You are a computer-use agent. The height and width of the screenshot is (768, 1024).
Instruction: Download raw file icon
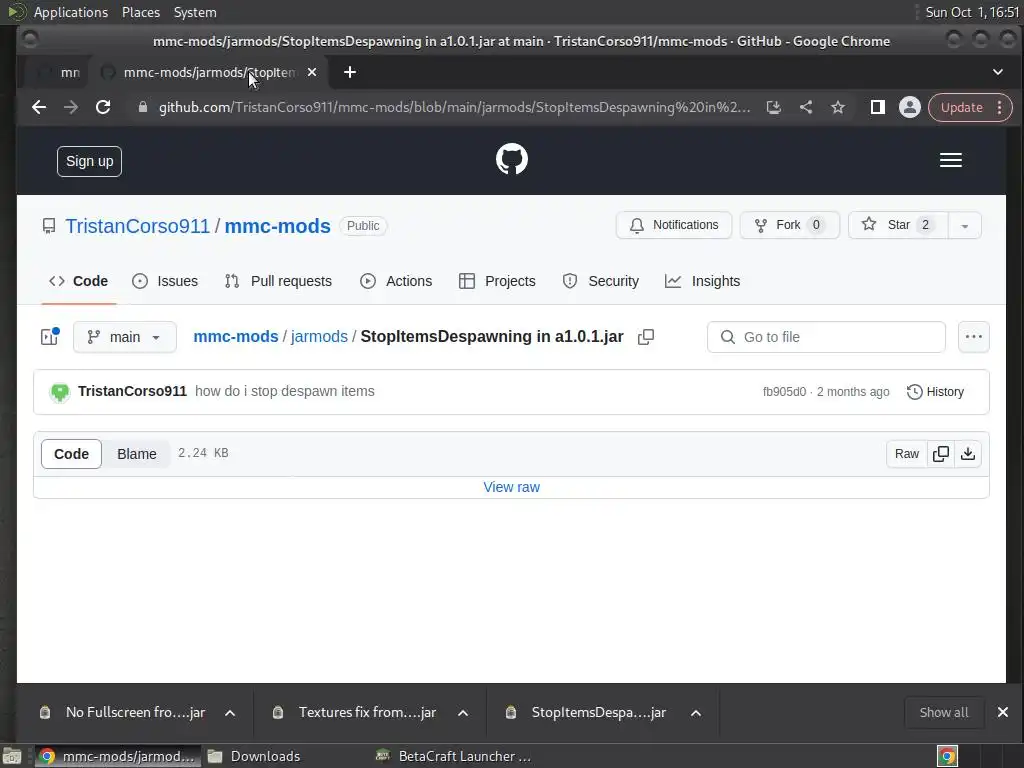[968, 454]
